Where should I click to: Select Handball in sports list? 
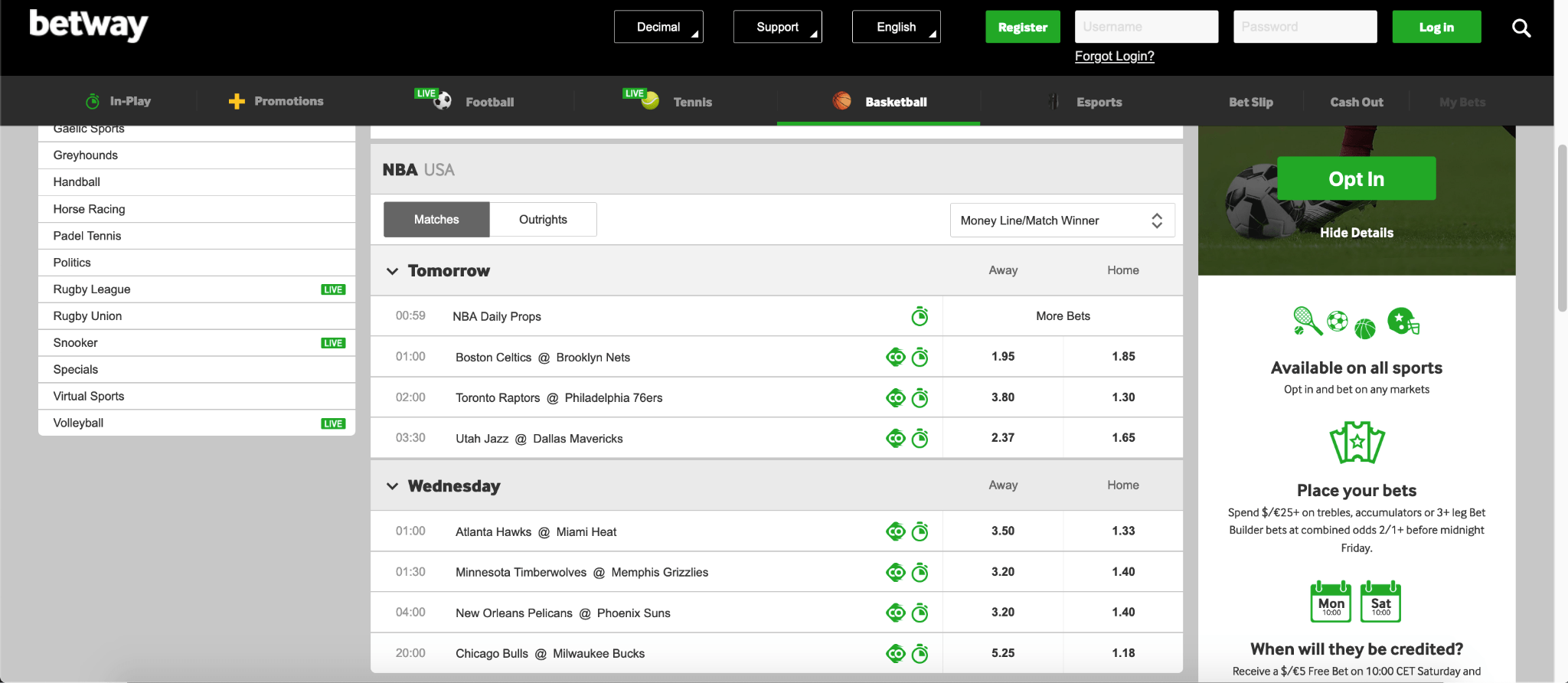tap(197, 182)
